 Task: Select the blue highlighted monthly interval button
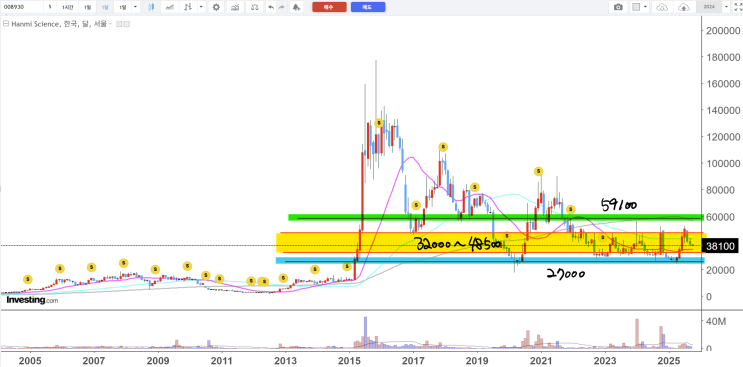pos(105,7)
